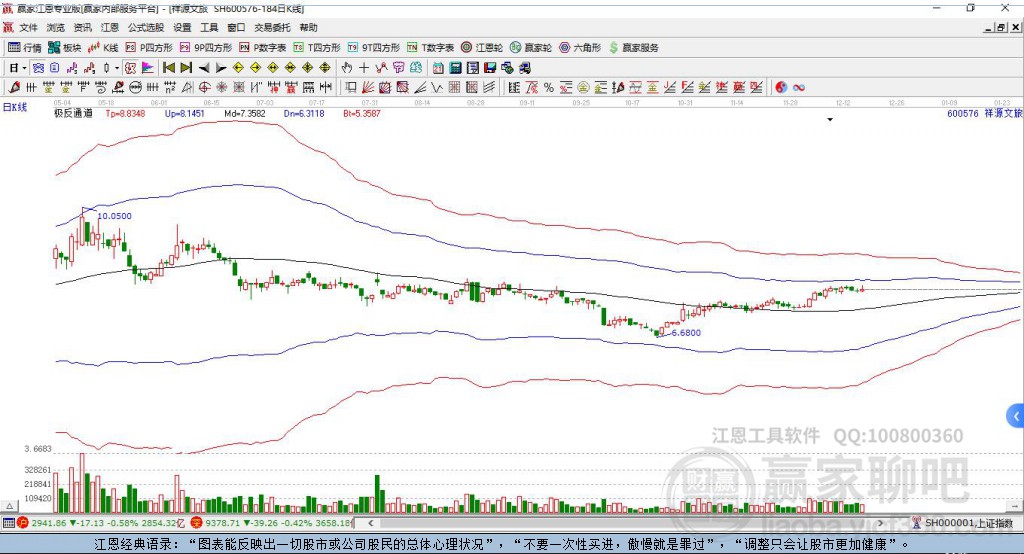Open the T数字表 number table
The image size is (1024, 554).
430,48
